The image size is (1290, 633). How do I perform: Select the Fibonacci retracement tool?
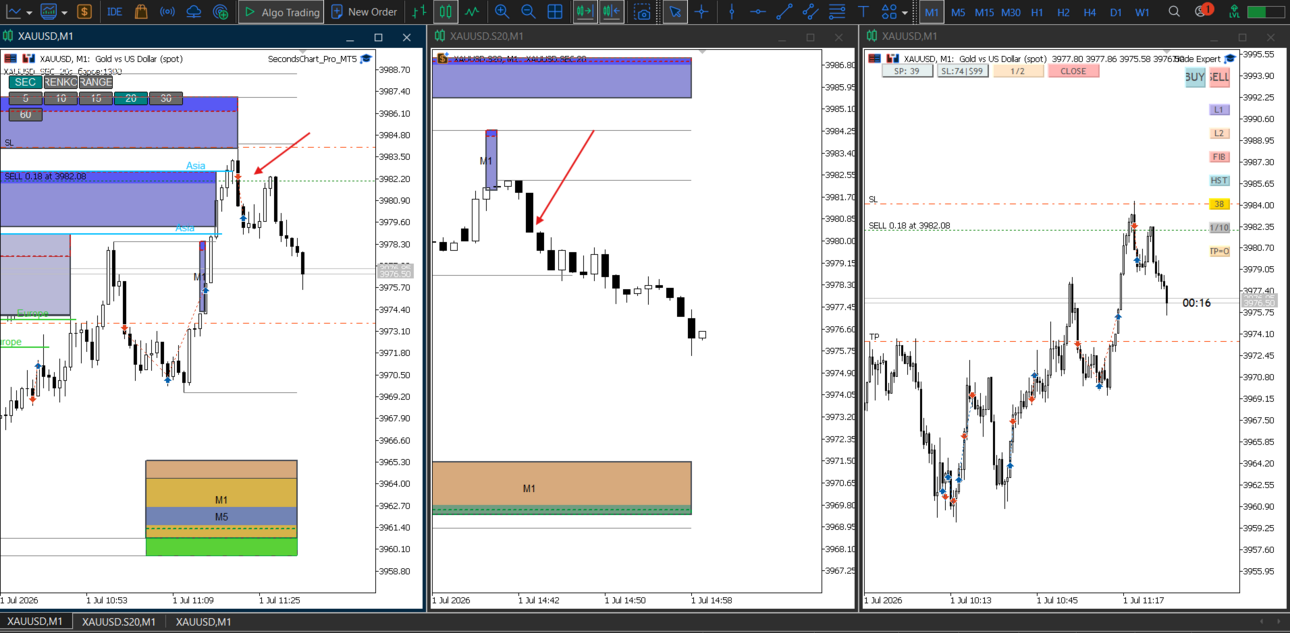pyautogui.click(x=836, y=12)
